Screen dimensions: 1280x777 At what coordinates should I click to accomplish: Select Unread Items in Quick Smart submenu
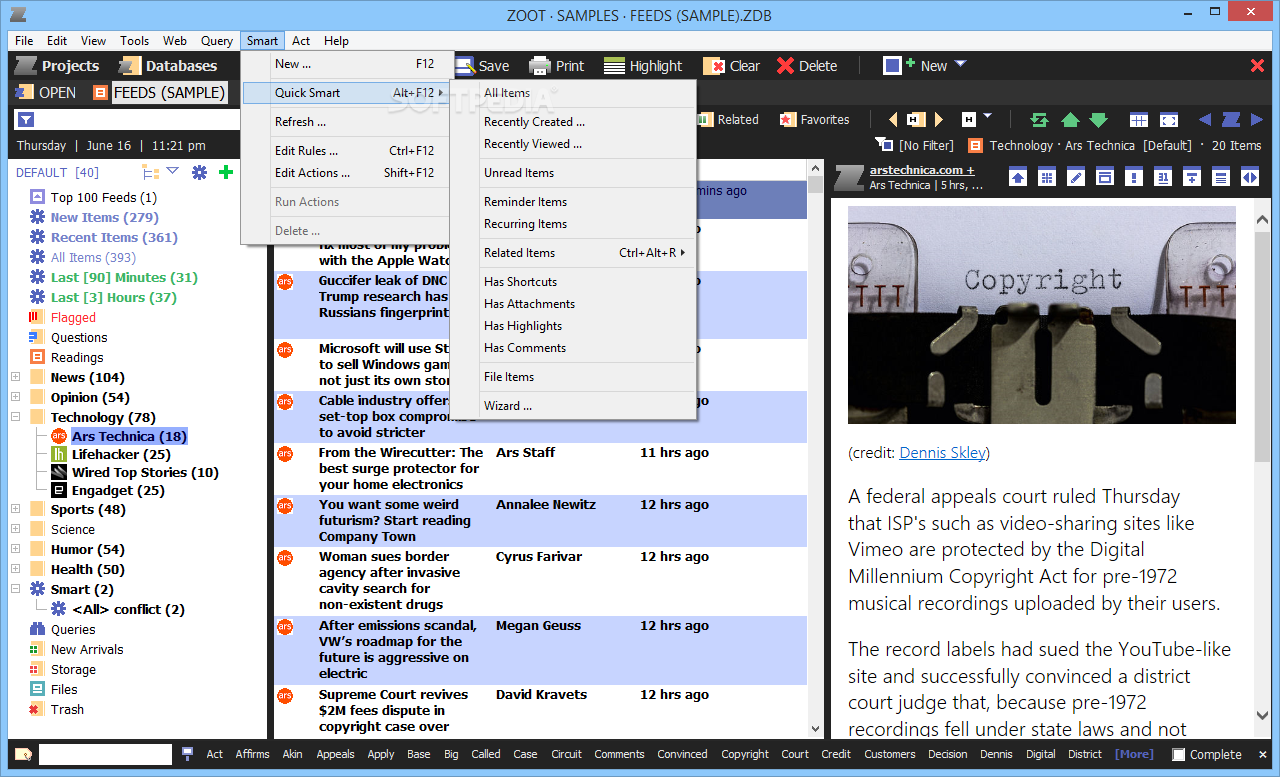click(573, 173)
